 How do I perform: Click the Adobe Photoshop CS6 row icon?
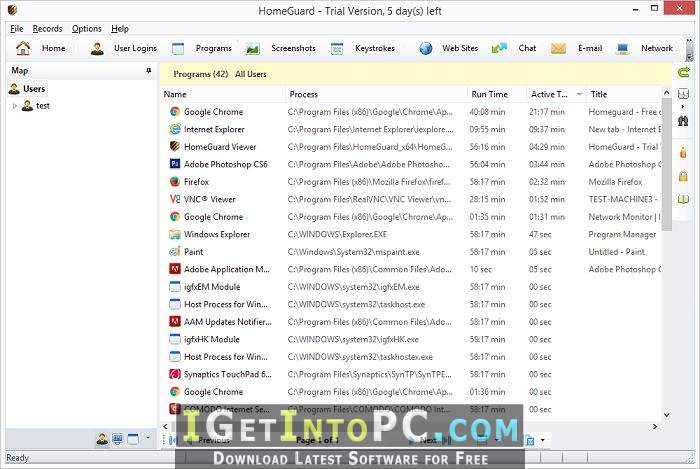click(x=175, y=164)
